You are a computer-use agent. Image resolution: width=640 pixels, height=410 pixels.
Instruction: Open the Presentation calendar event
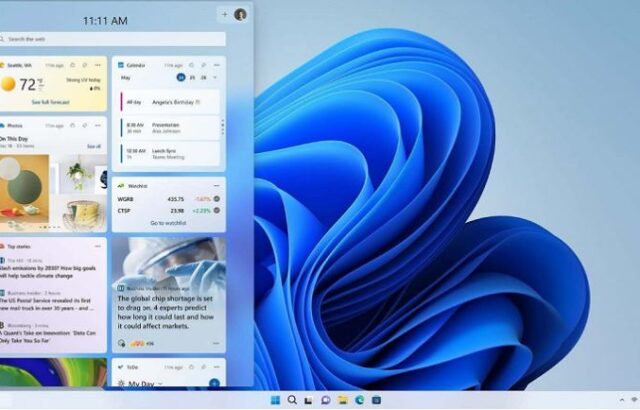(170, 128)
